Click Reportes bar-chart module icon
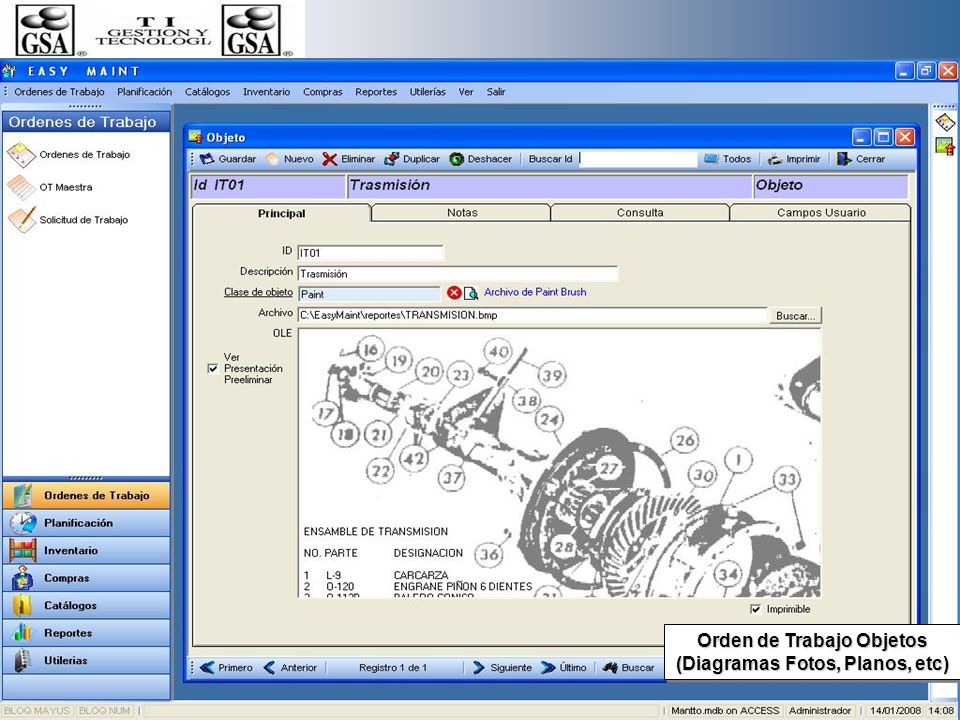Viewport: 960px width, 720px height. coord(23,632)
